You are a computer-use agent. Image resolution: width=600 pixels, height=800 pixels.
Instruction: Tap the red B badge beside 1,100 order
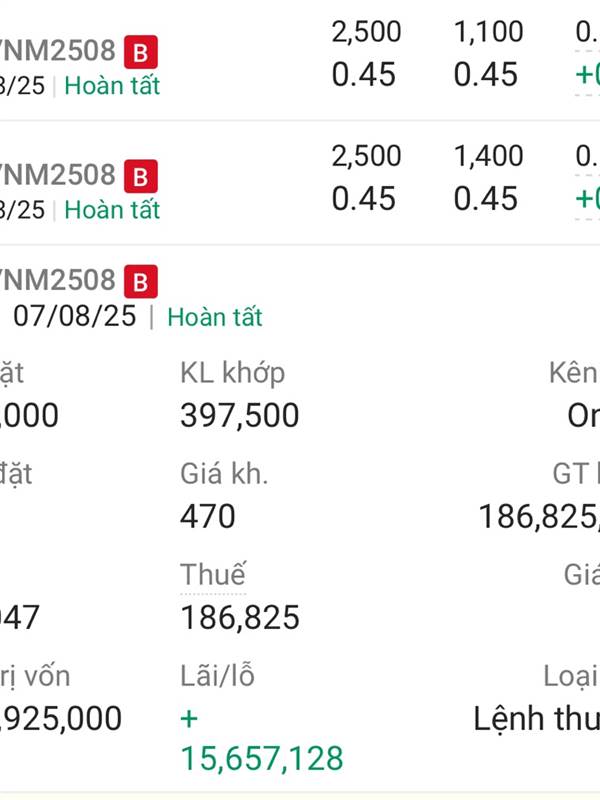coord(141,52)
